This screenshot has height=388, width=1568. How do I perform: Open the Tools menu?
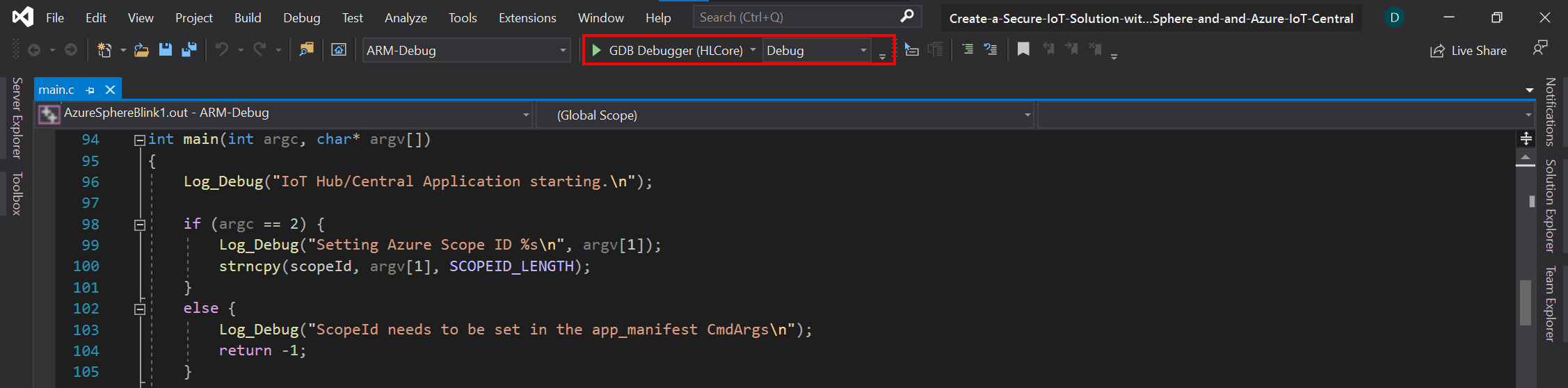(x=463, y=18)
